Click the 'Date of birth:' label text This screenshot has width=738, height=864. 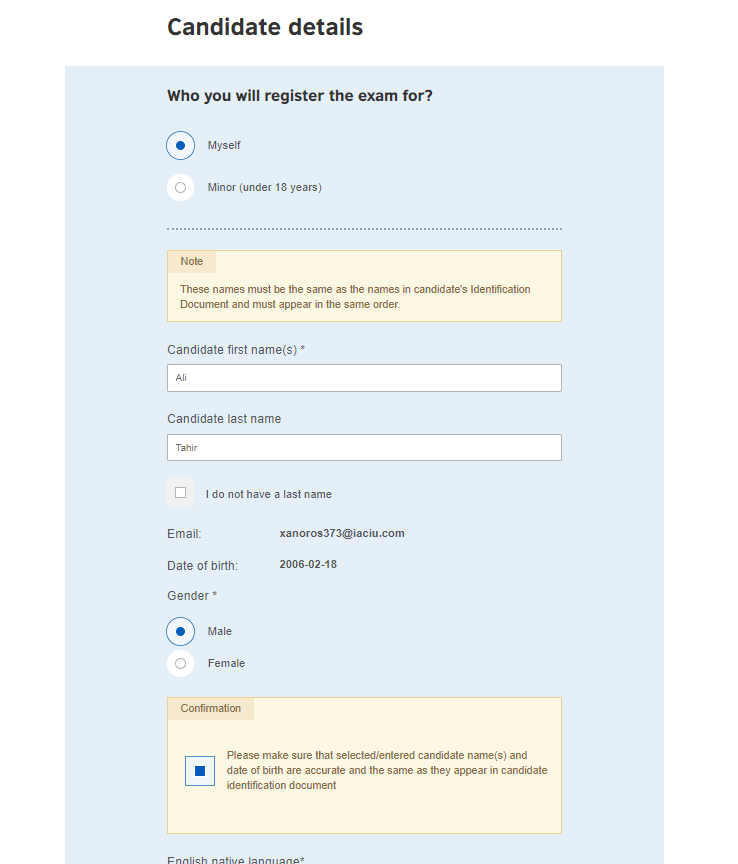pyautogui.click(x=202, y=566)
